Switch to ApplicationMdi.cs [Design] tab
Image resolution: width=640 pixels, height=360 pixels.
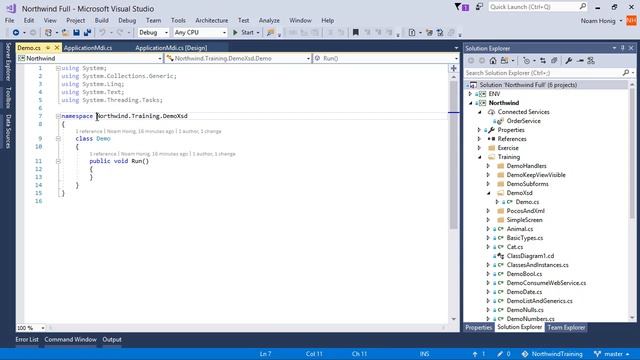click(x=171, y=48)
